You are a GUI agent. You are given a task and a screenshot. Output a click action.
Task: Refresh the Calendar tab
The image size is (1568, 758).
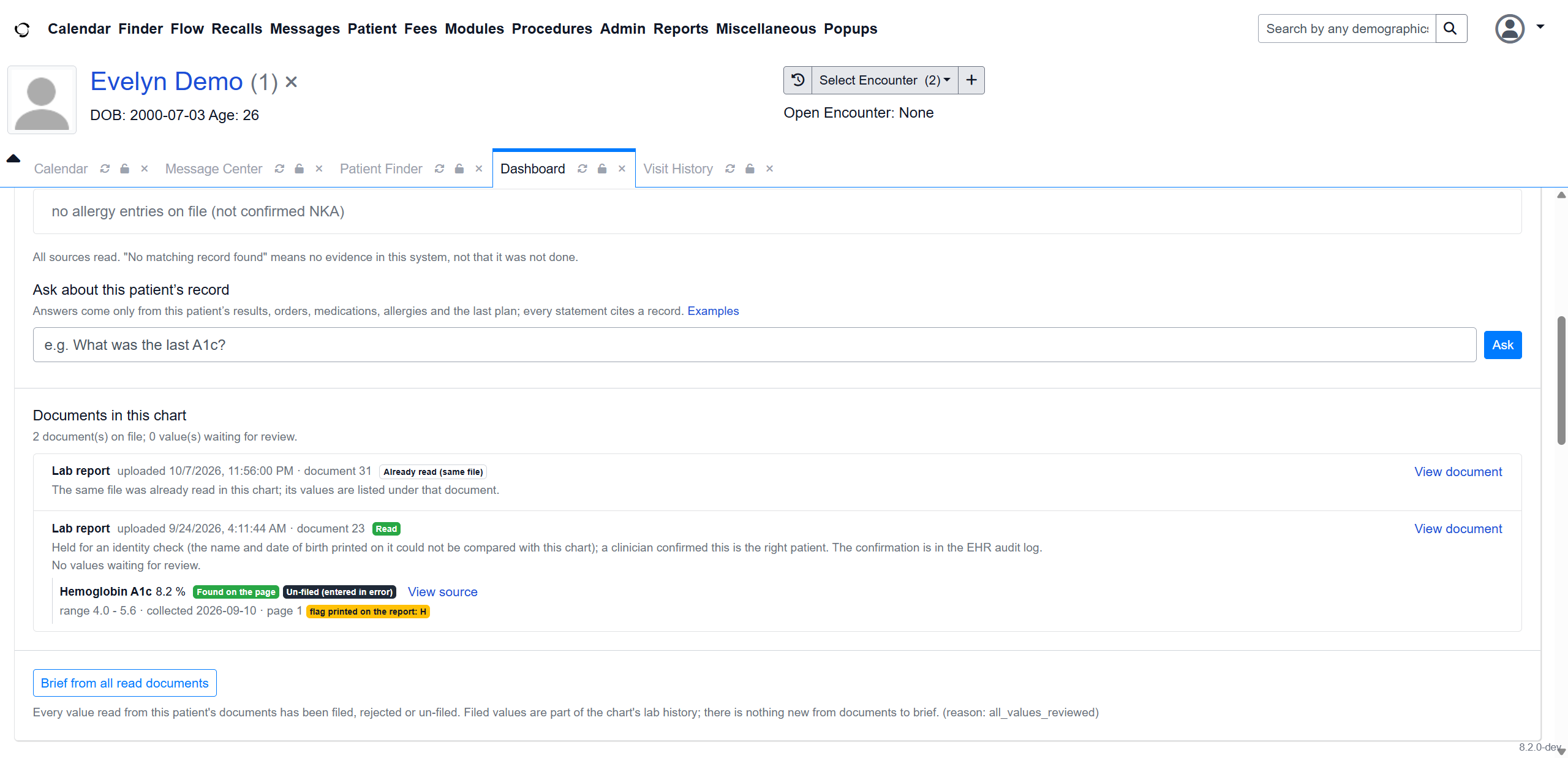(x=105, y=169)
